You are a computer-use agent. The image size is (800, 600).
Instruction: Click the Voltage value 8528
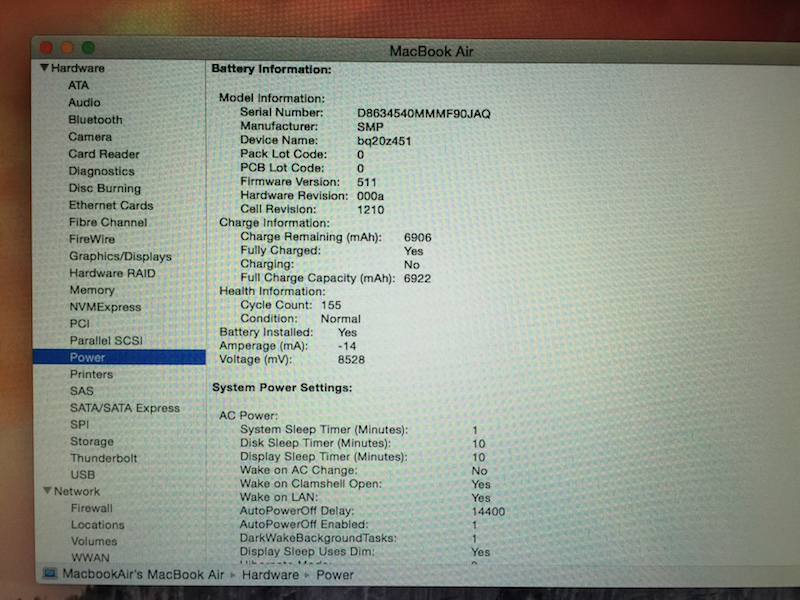[351, 360]
